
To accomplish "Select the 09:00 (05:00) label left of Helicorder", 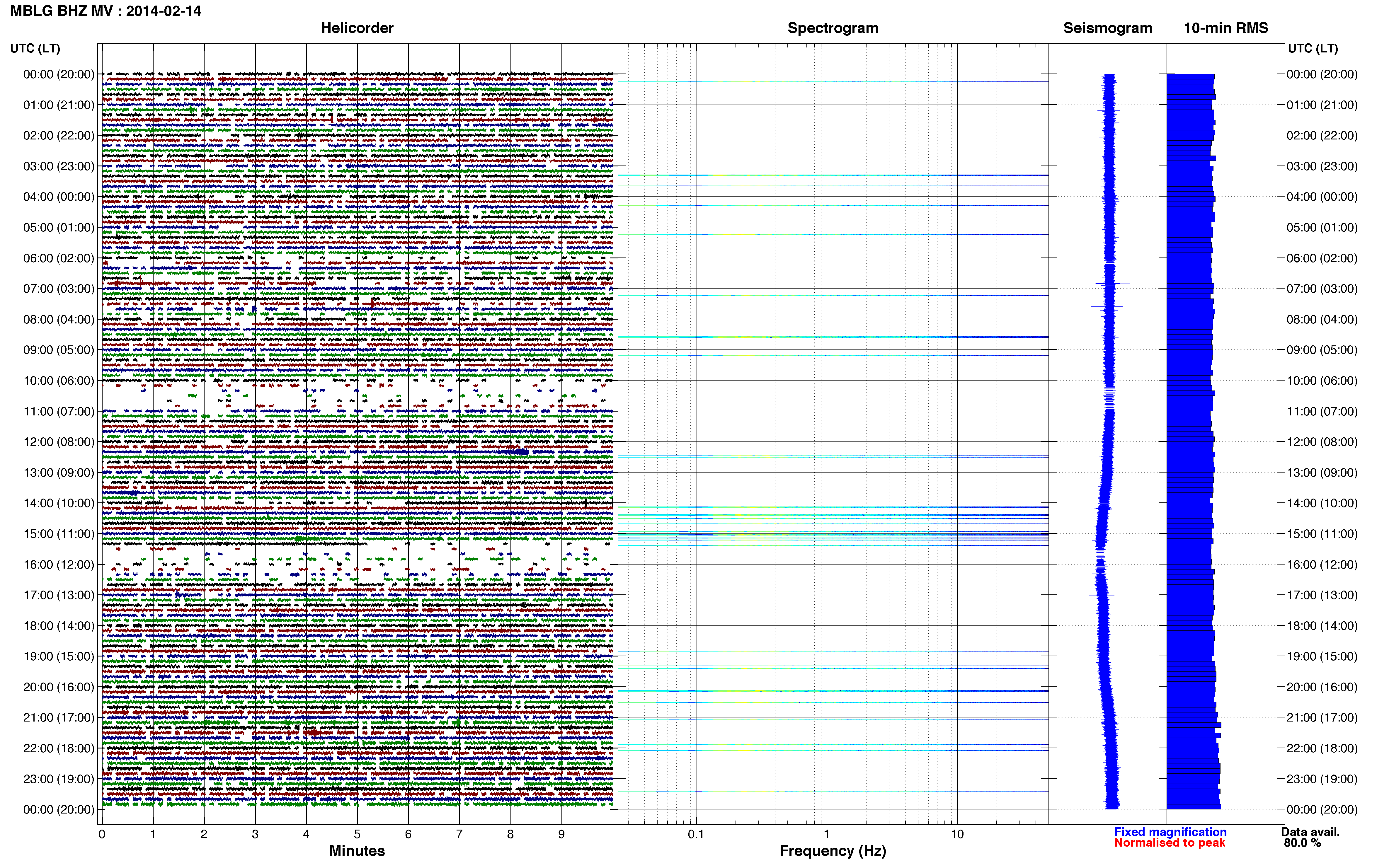I will (x=59, y=350).
